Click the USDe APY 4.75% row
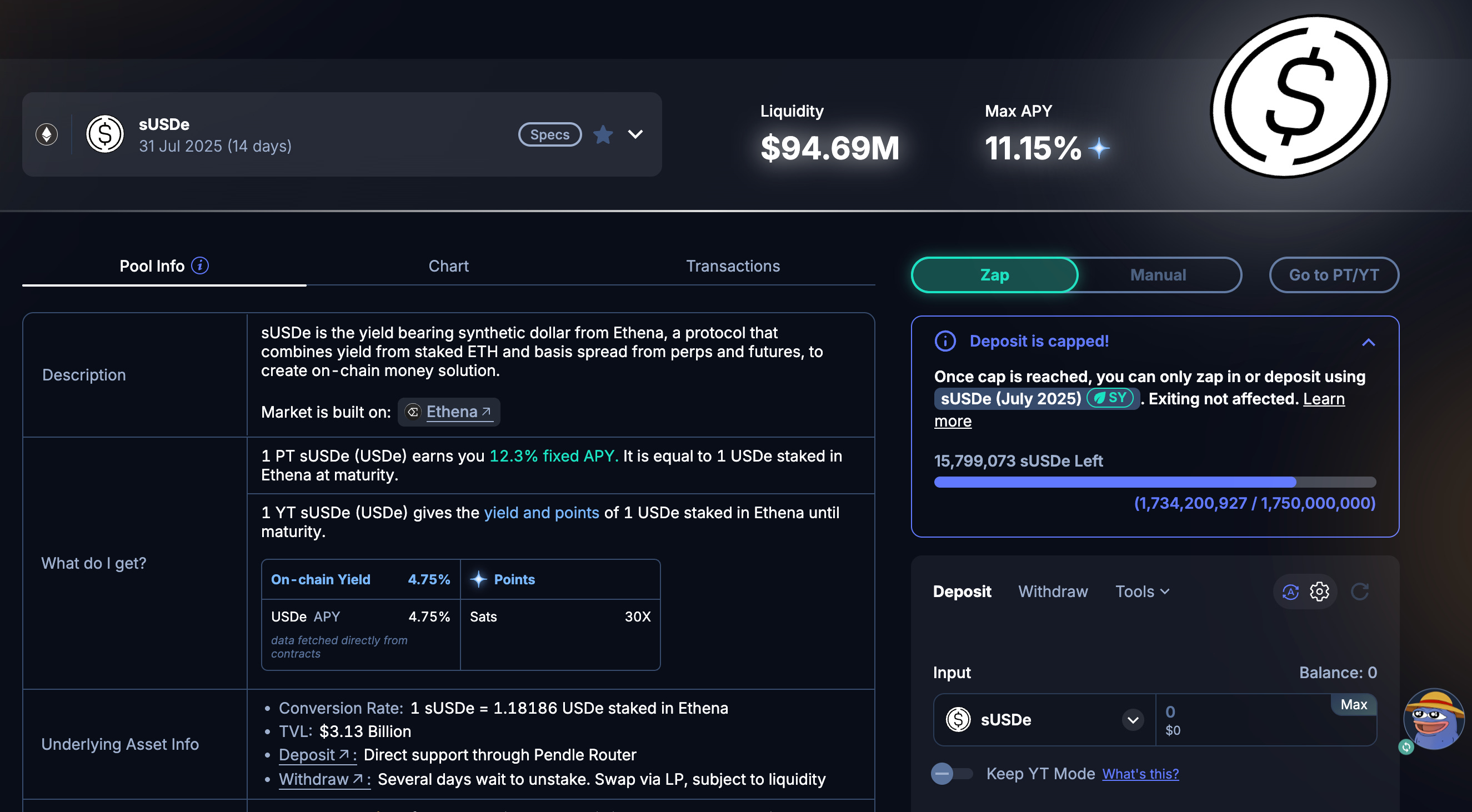The height and width of the screenshot is (812, 1472). 361,616
